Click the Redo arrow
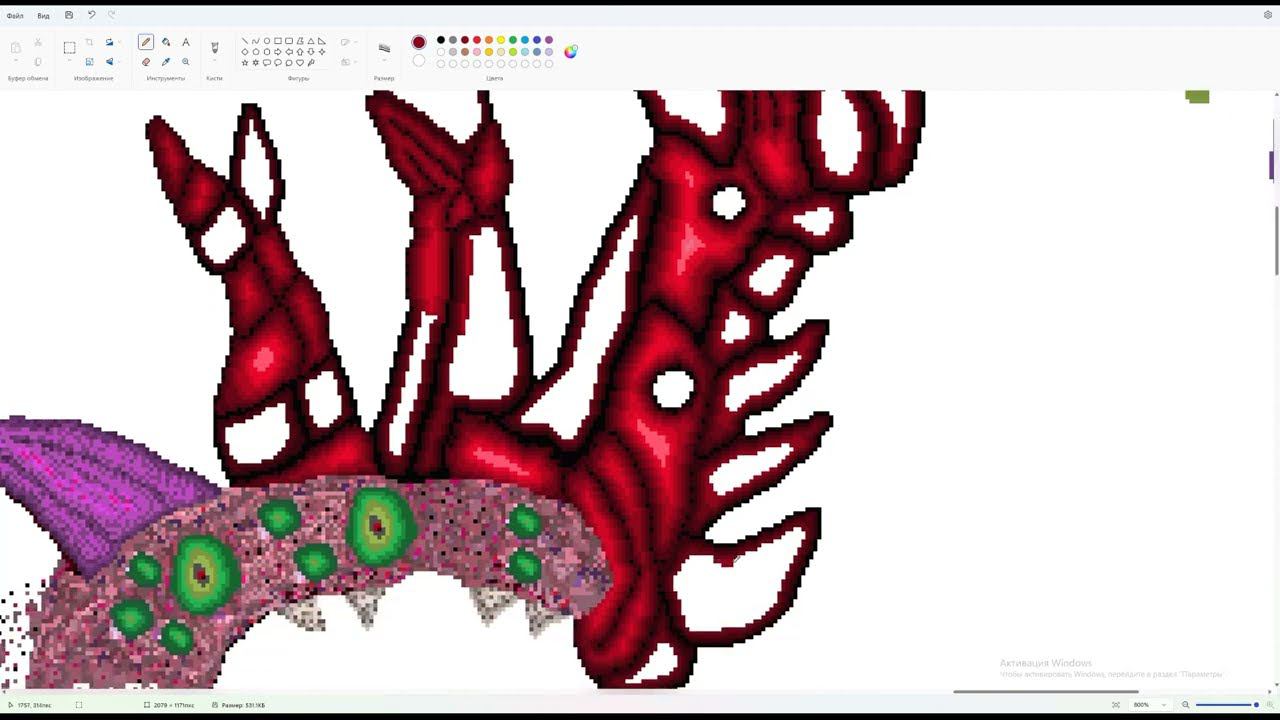This screenshot has width=1280, height=720. click(x=111, y=15)
